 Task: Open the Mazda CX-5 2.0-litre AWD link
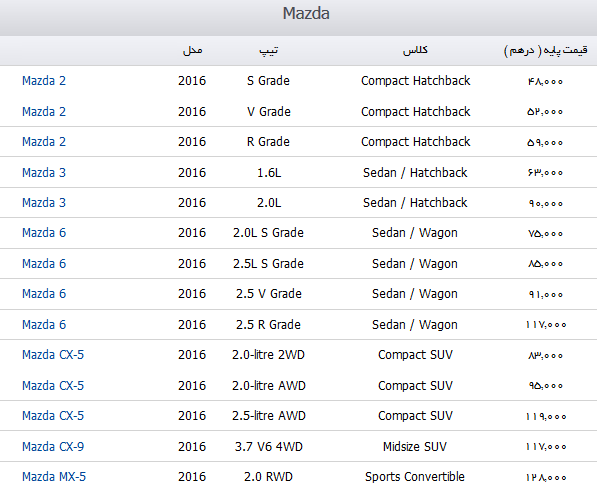tap(53, 385)
